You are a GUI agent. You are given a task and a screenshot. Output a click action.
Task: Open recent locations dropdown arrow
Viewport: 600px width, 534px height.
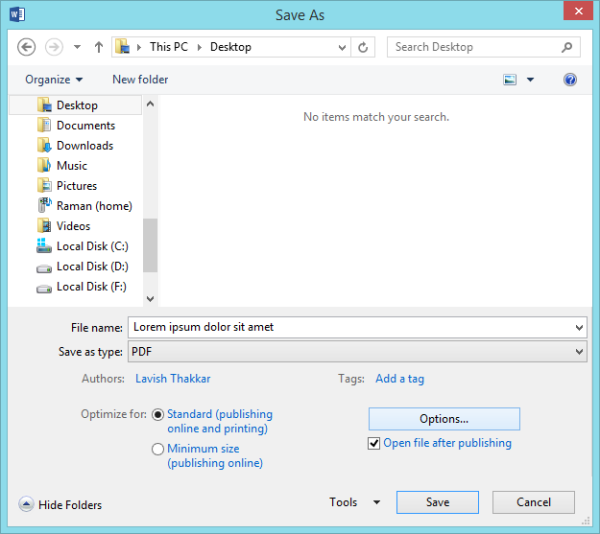tap(77, 47)
